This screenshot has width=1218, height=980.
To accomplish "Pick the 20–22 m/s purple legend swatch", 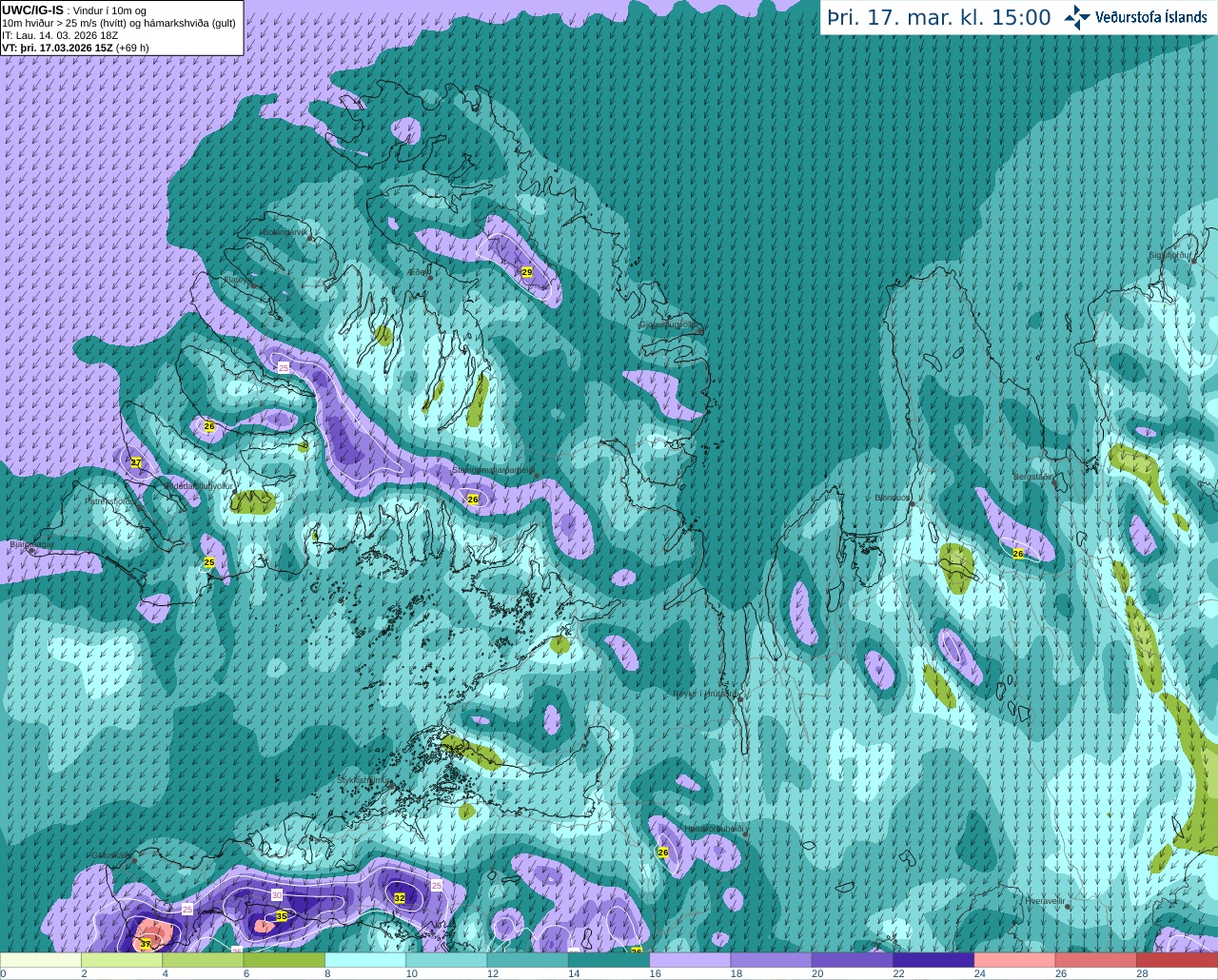I will (x=854, y=960).
